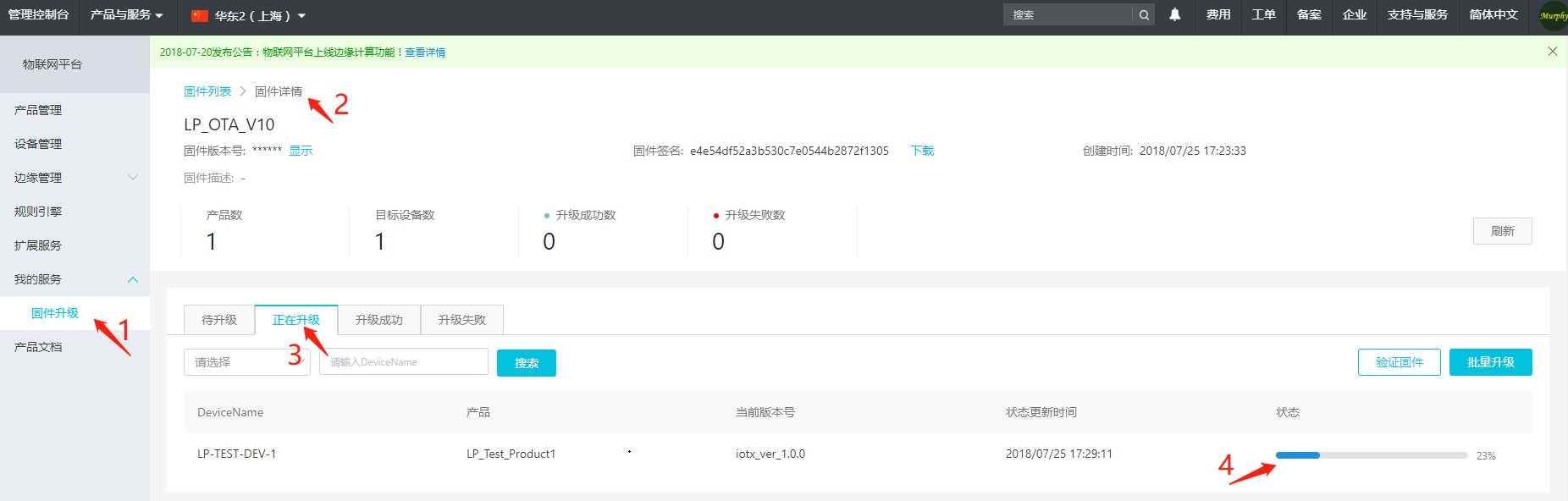This screenshot has width=1568, height=501.
Task: Click the upgrade progress bar at 23%
Action: 1371,455
